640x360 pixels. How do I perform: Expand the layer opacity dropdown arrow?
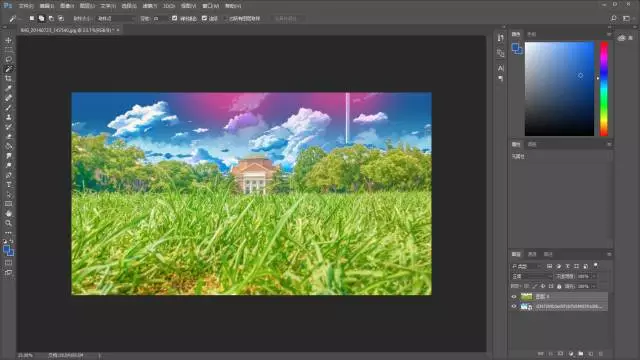[594, 276]
